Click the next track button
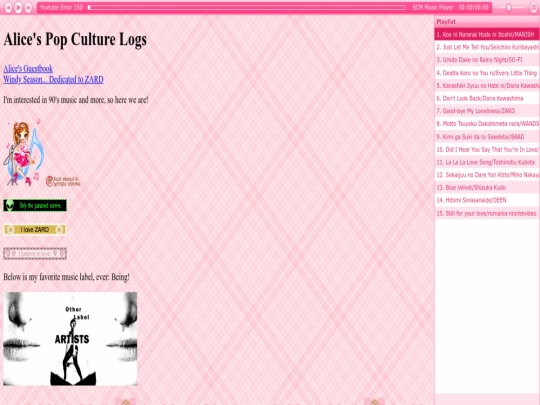Viewport: 540px width, 405px height. point(29,7)
